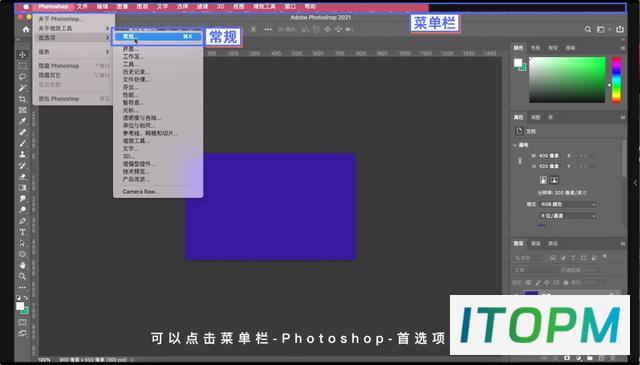The height and width of the screenshot is (365, 640).
Task: Open the Search icon at top right
Action: point(588,29)
